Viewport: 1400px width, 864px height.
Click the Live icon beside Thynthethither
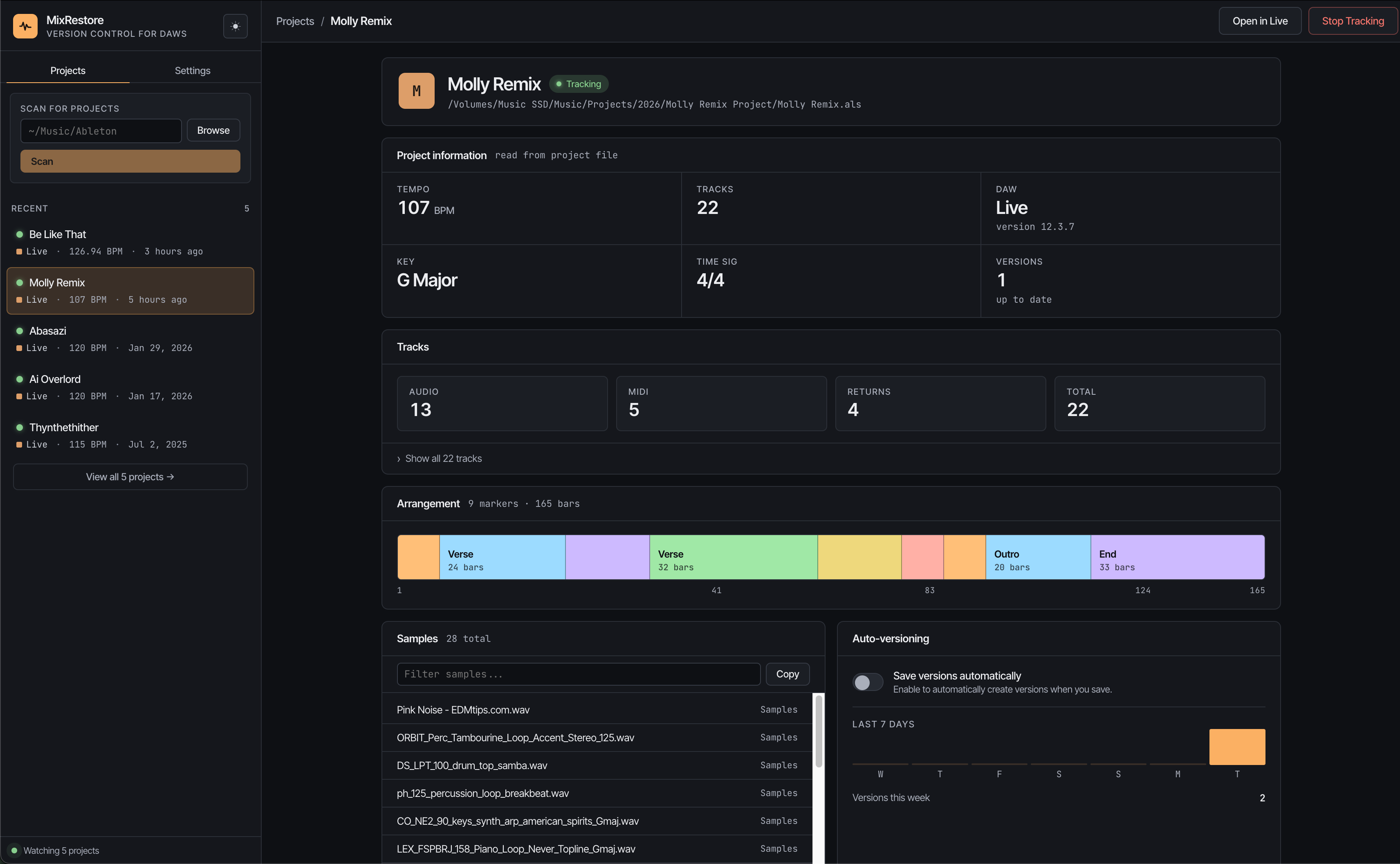(19, 444)
